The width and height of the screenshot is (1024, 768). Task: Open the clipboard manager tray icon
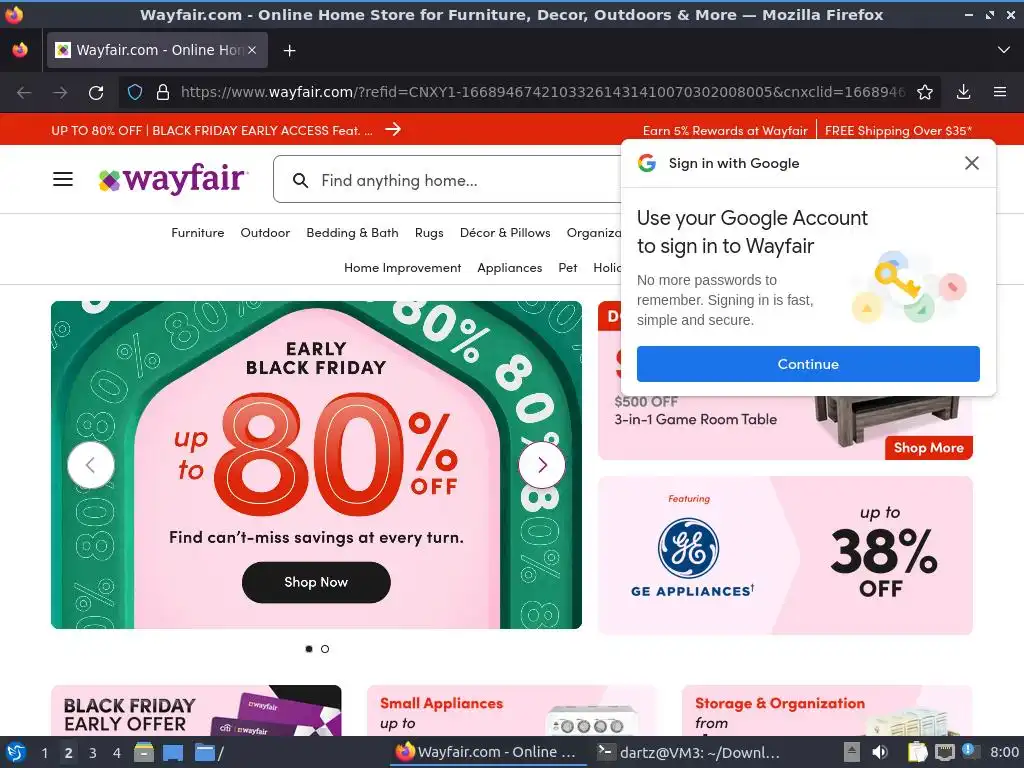pos(917,752)
